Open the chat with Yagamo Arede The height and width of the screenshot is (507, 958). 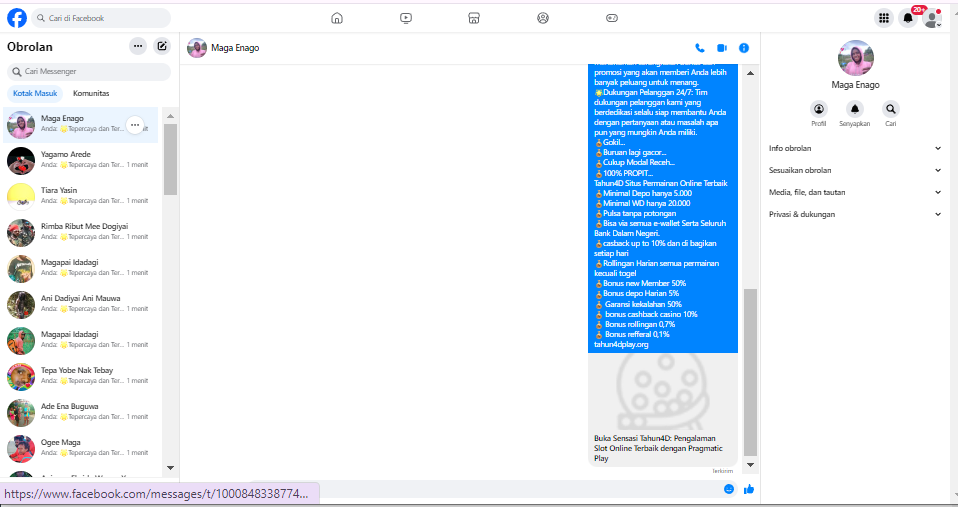(x=81, y=161)
